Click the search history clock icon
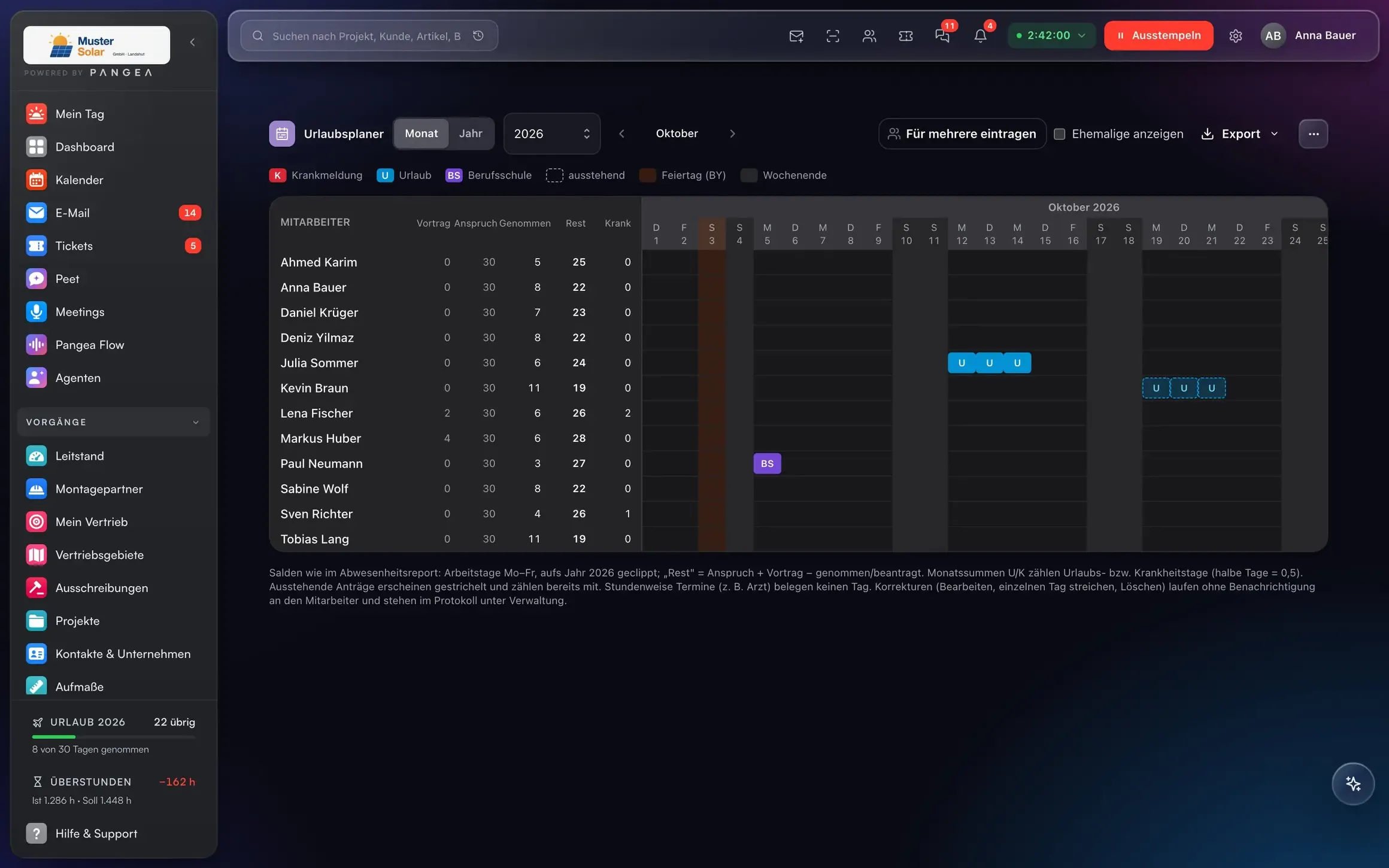Viewport: 1389px width, 868px height. tap(478, 36)
